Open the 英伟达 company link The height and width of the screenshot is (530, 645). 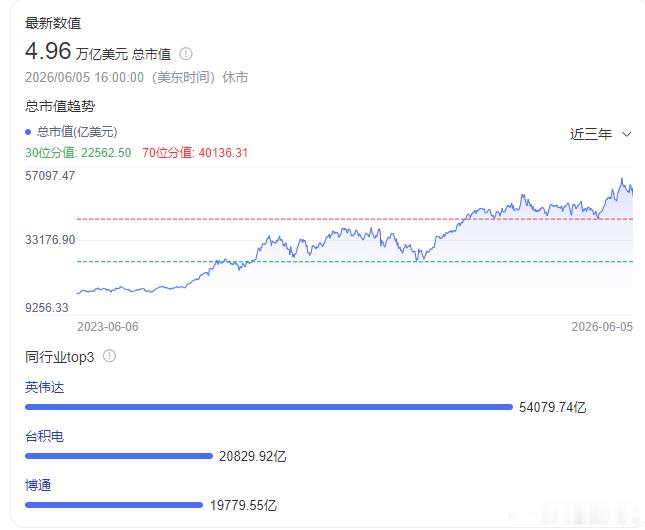click(x=44, y=387)
